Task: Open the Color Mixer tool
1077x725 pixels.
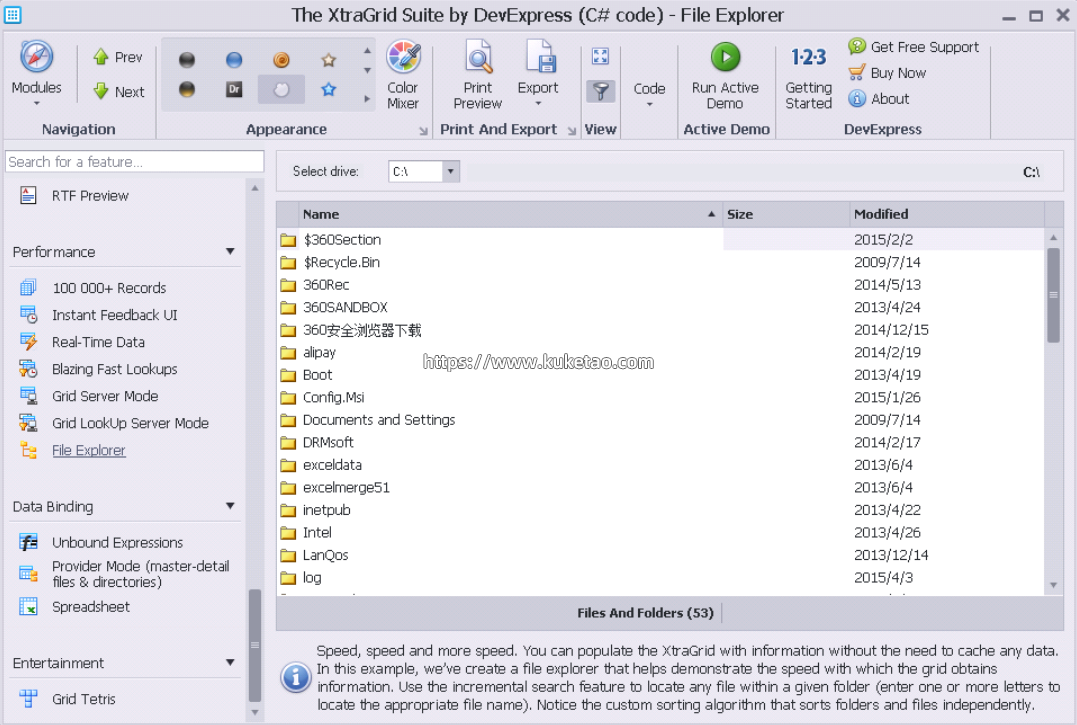Action: tap(403, 74)
